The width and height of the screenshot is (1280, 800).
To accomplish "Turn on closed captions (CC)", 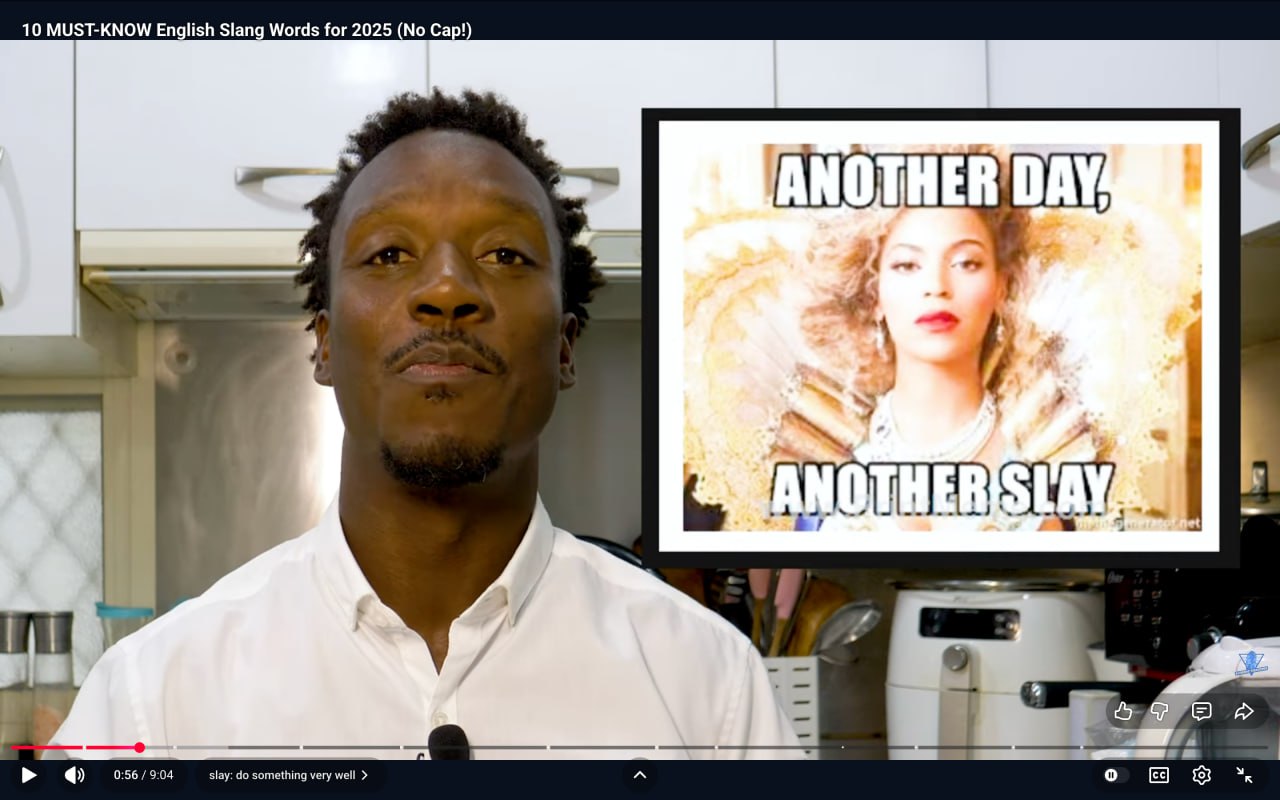I will (x=1159, y=775).
